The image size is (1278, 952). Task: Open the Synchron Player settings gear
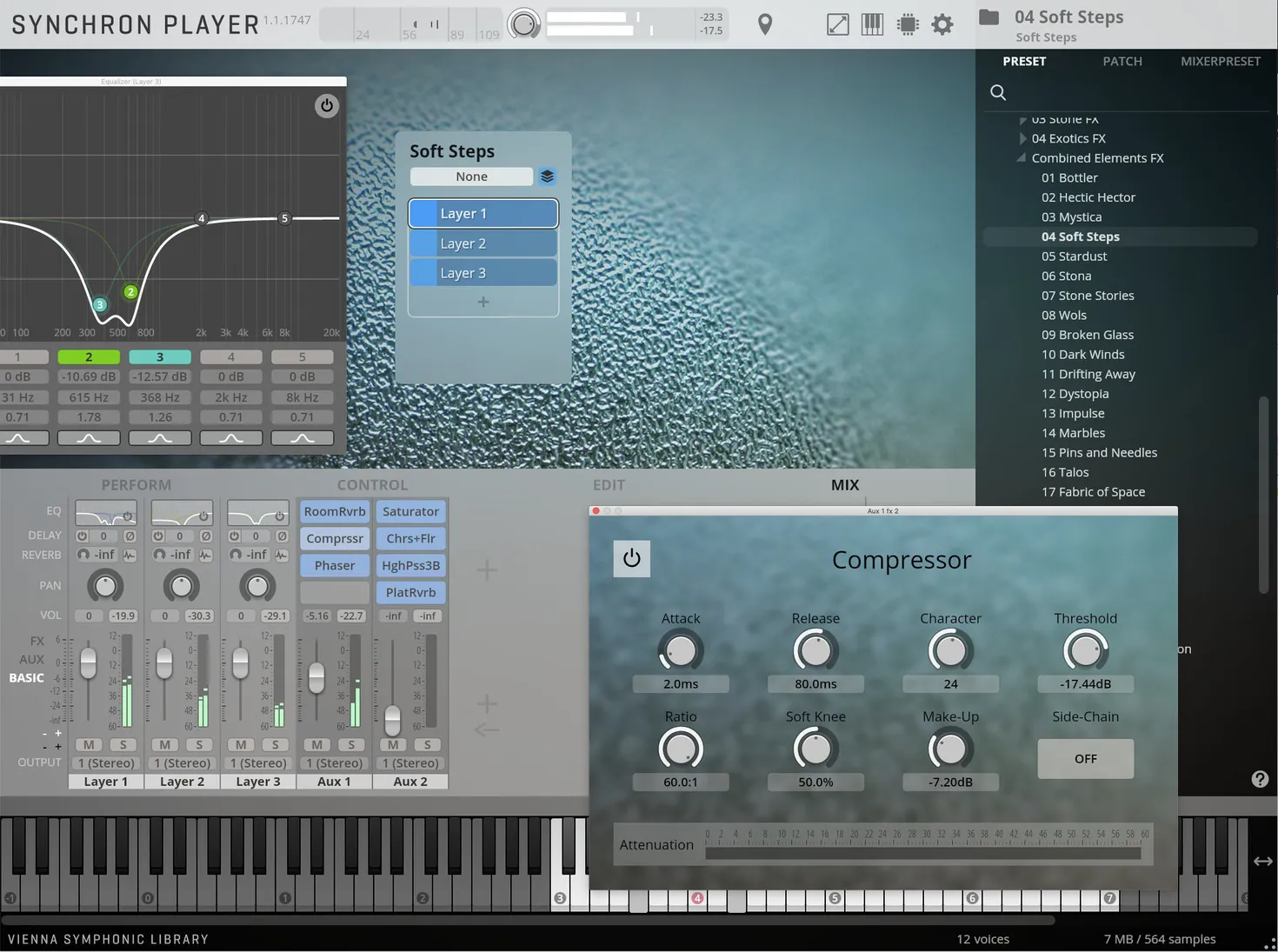942,23
